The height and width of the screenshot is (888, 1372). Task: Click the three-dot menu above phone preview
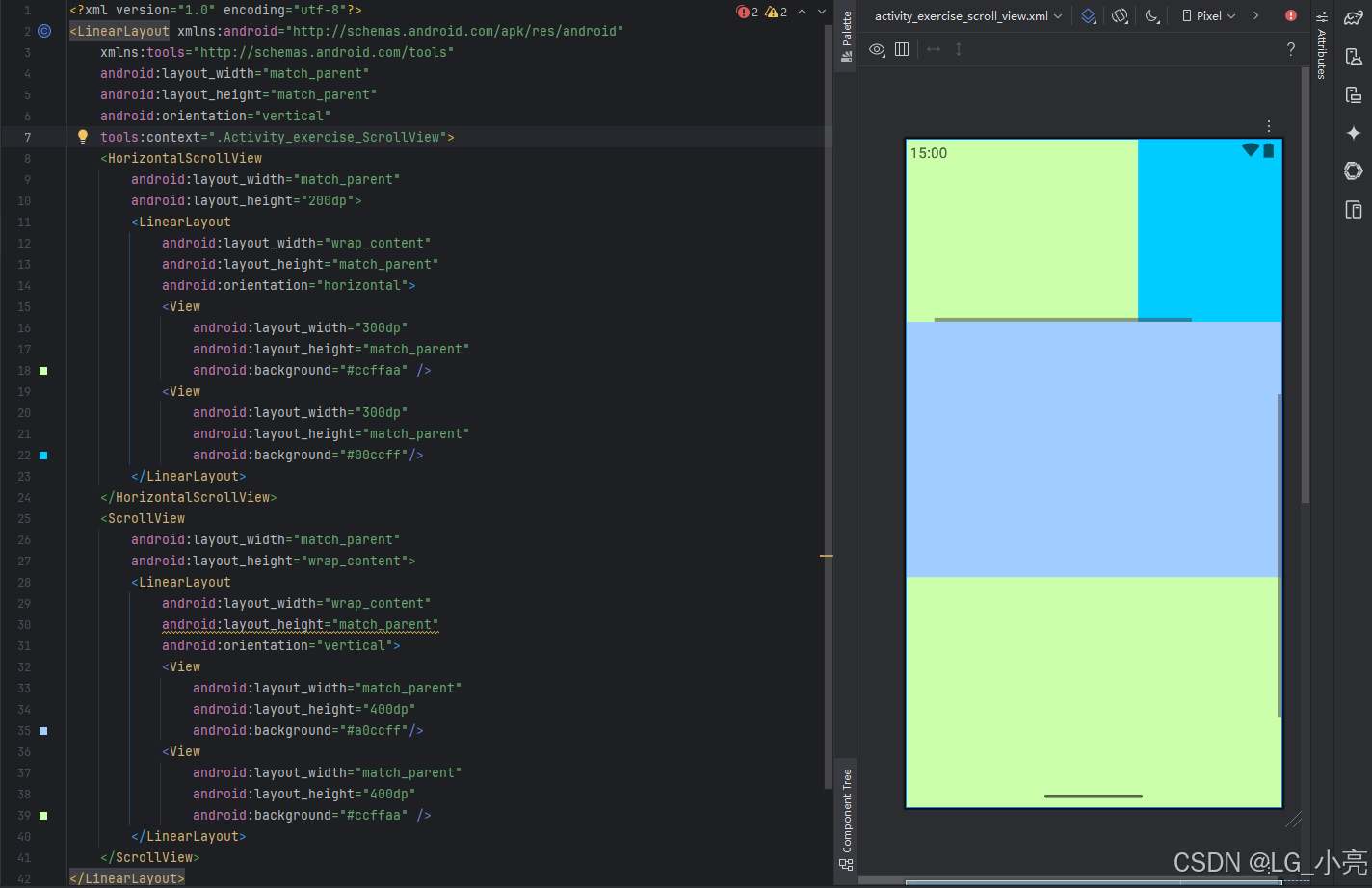tap(1269, 126)
